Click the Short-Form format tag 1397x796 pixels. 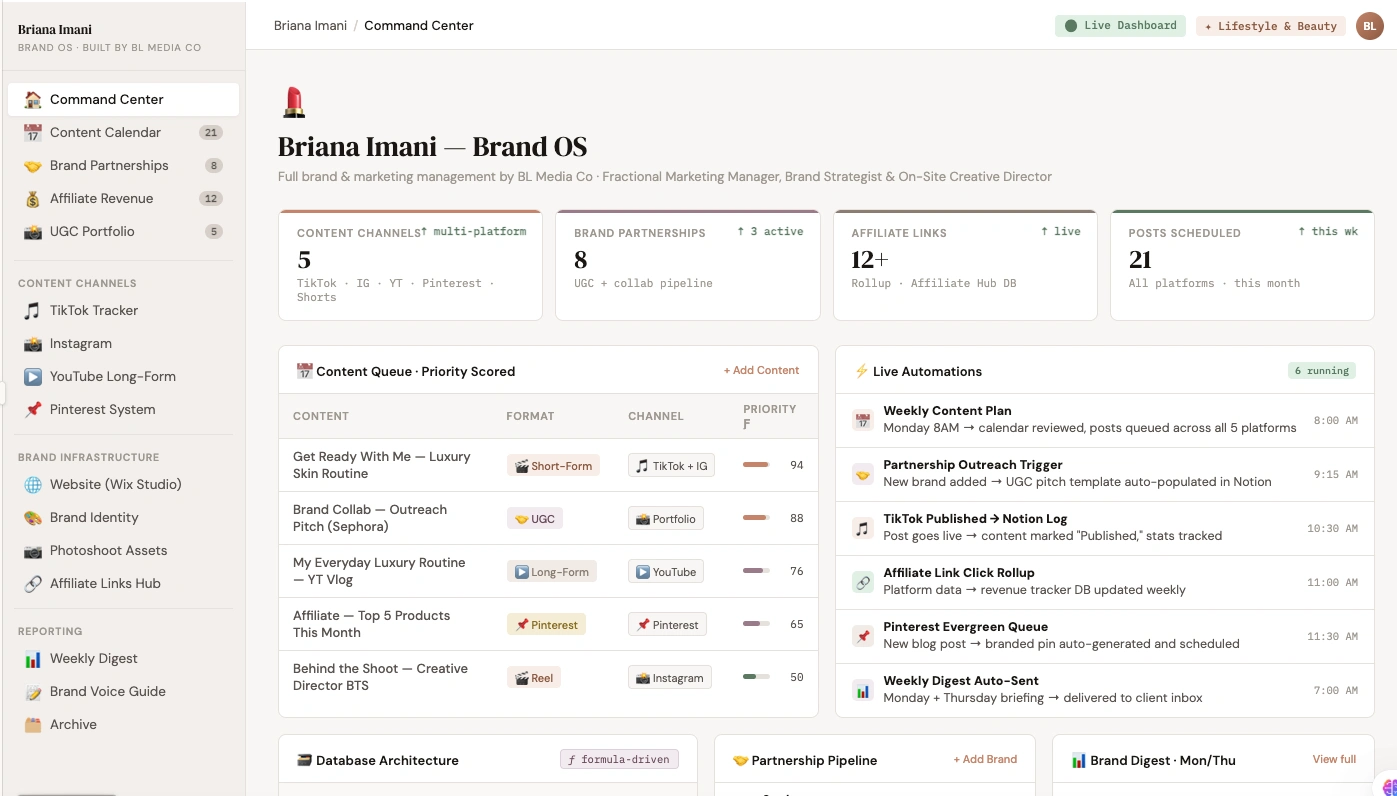(553, 466)
